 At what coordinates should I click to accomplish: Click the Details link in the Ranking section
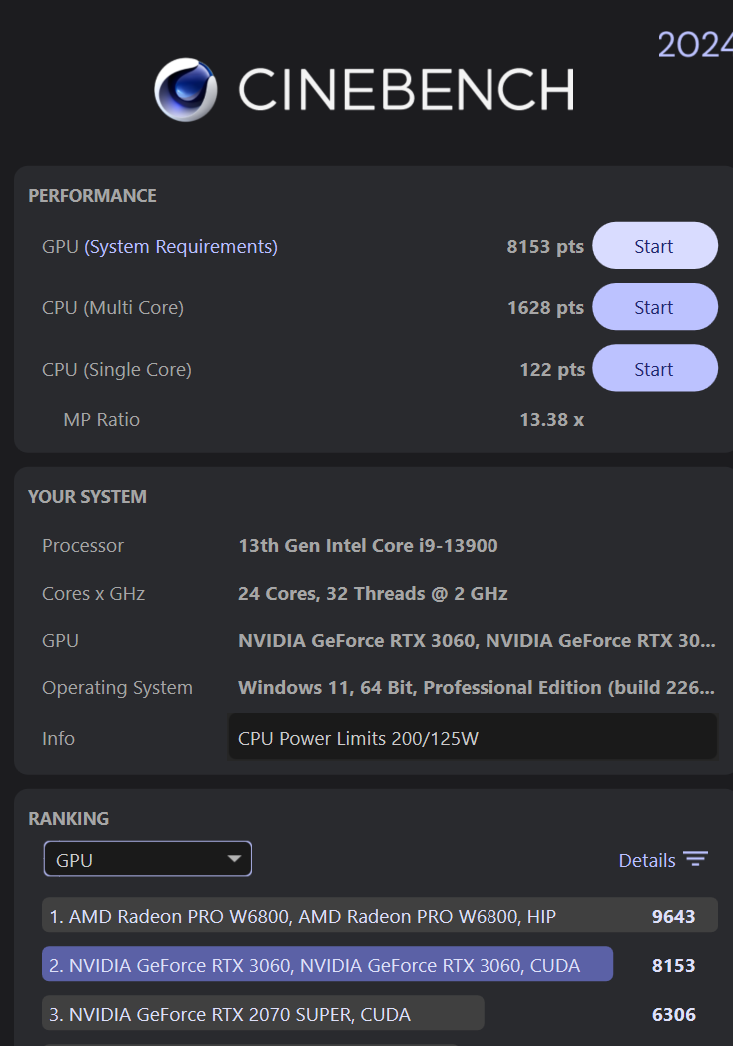pyautogui.click(x=646, y=859)
